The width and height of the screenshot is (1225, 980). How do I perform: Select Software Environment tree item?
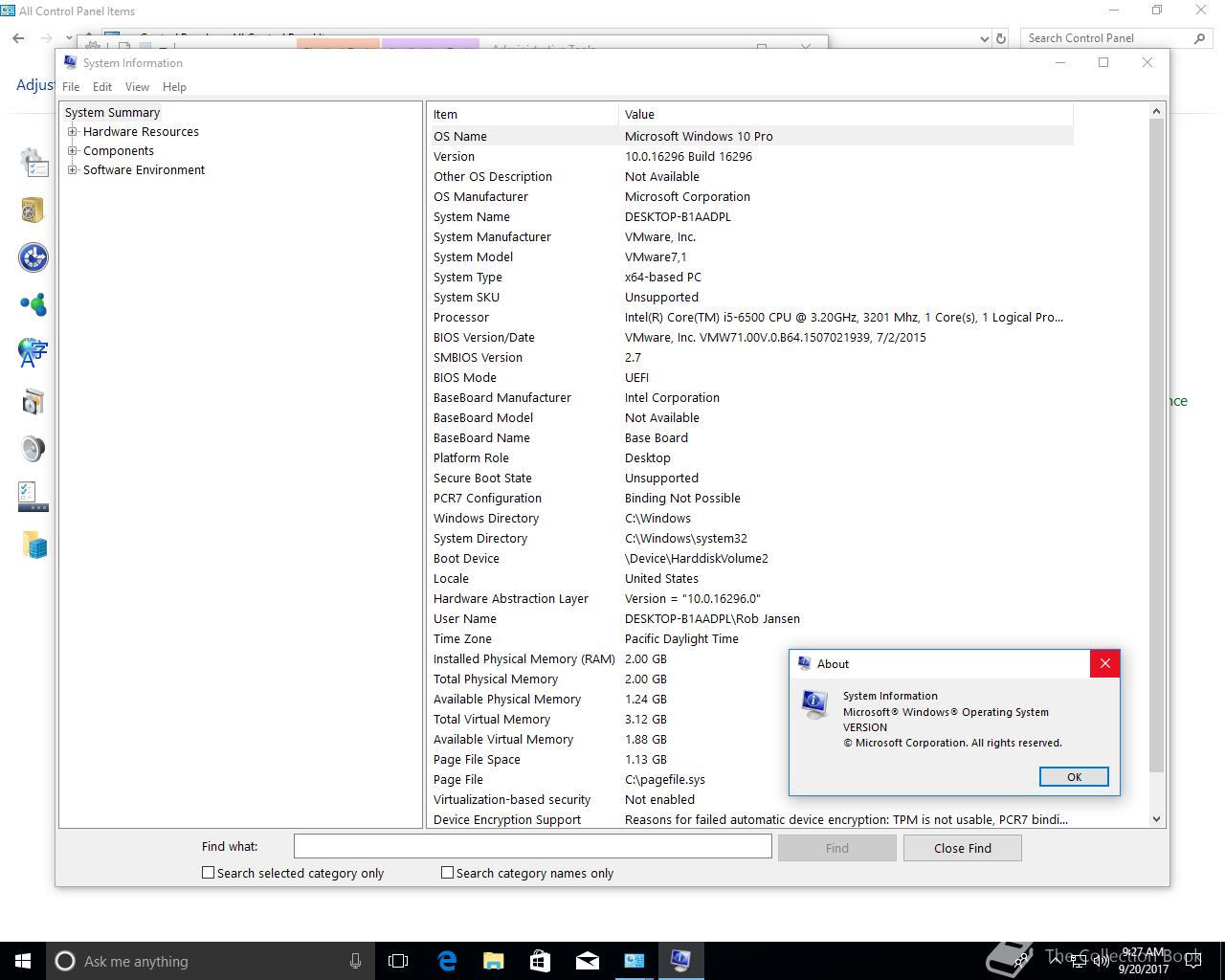[144, 170]
